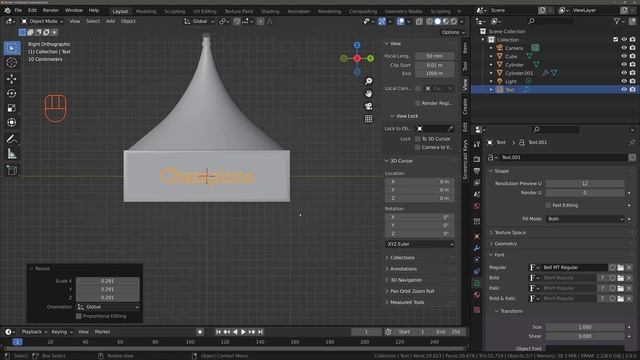This screenshot has width=640, height=360.
Task: Enable Proportional Editing checkbox in Resize panel
Action: [79, 316]
